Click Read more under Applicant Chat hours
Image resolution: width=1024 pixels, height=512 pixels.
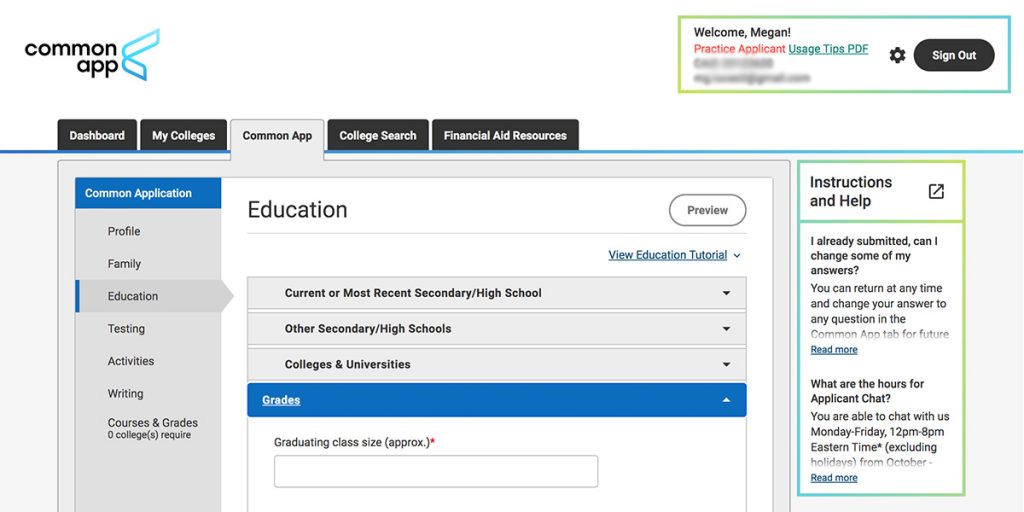coord(833,478)
